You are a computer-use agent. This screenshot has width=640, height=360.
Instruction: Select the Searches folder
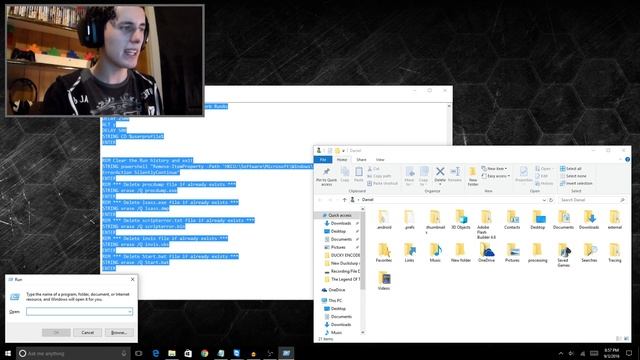(589, 253)
